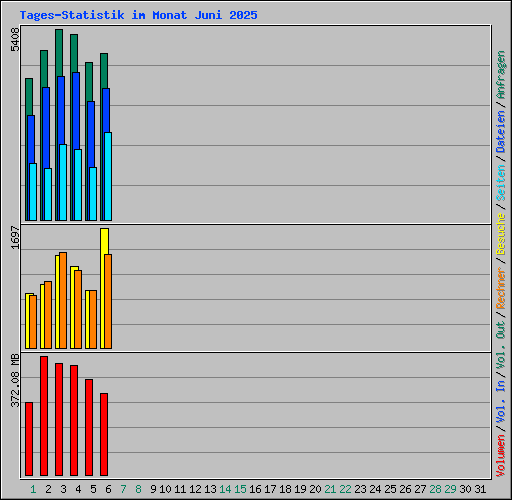The height and width of the screenshot is (500, 512).
Task: Click day 31 on the x-axis
Action: pos(480,489)
